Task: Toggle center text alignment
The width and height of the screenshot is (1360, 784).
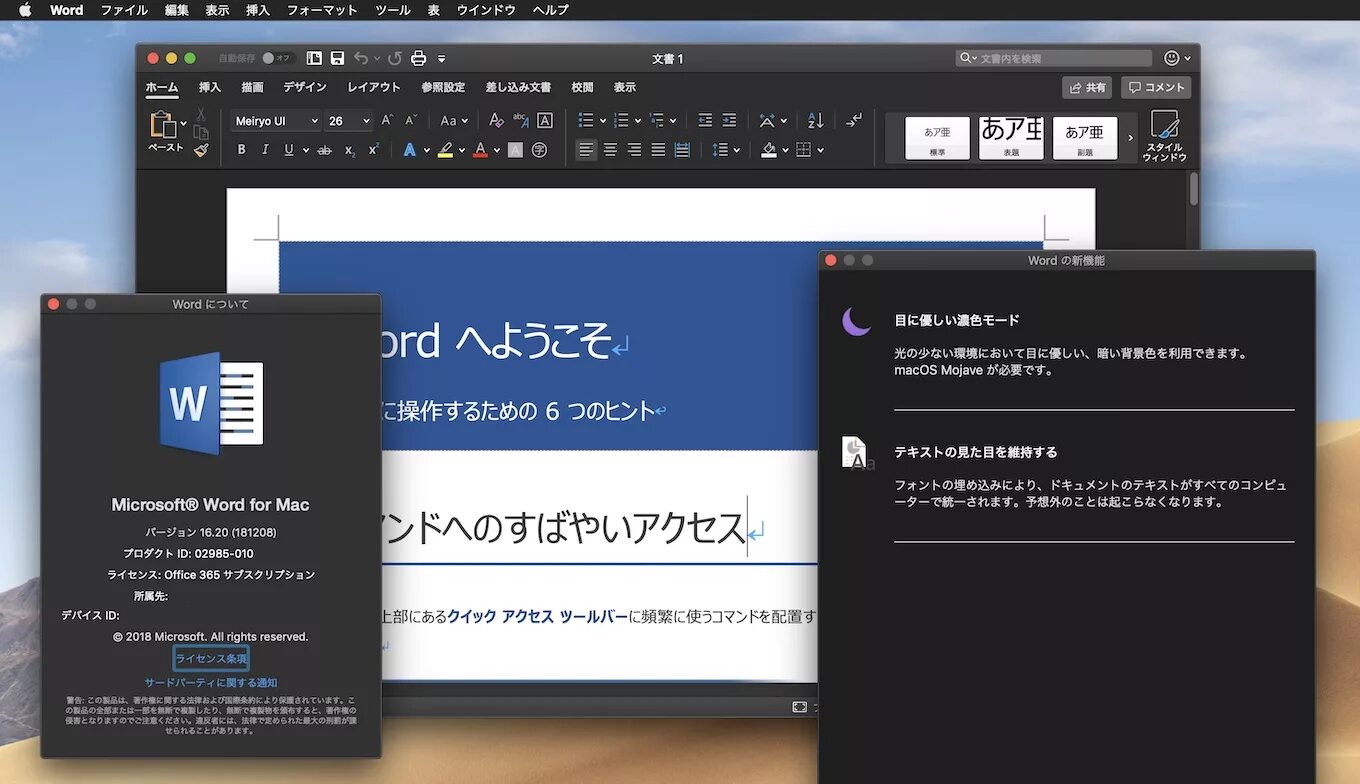Action: tap(610, 150)
